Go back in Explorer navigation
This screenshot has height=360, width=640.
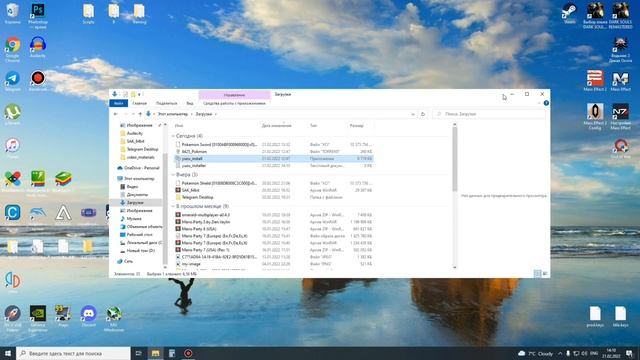click(x=116, y=114)
